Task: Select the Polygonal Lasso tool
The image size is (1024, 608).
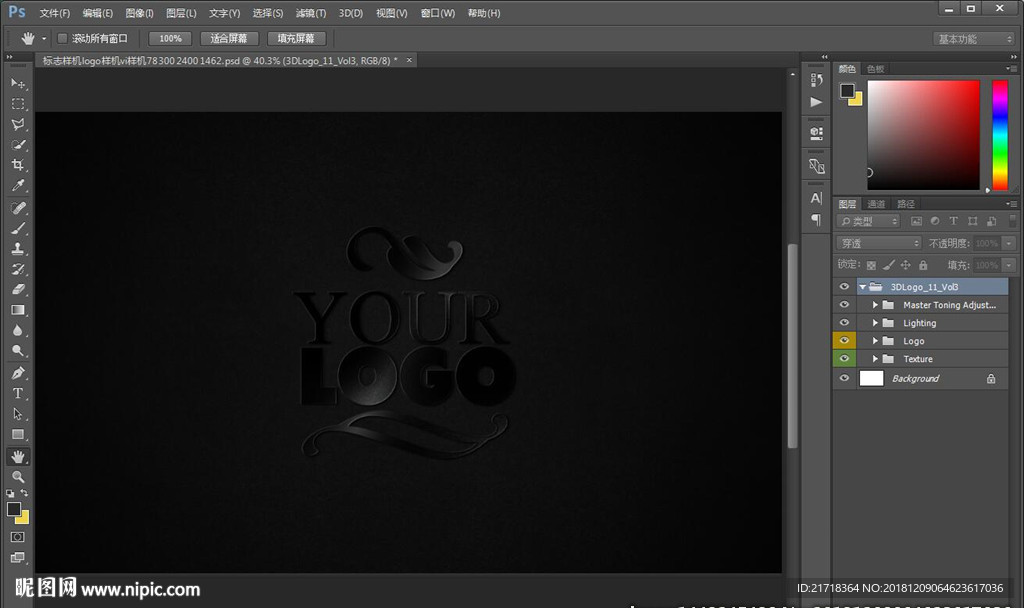Action: pos(18,124)
